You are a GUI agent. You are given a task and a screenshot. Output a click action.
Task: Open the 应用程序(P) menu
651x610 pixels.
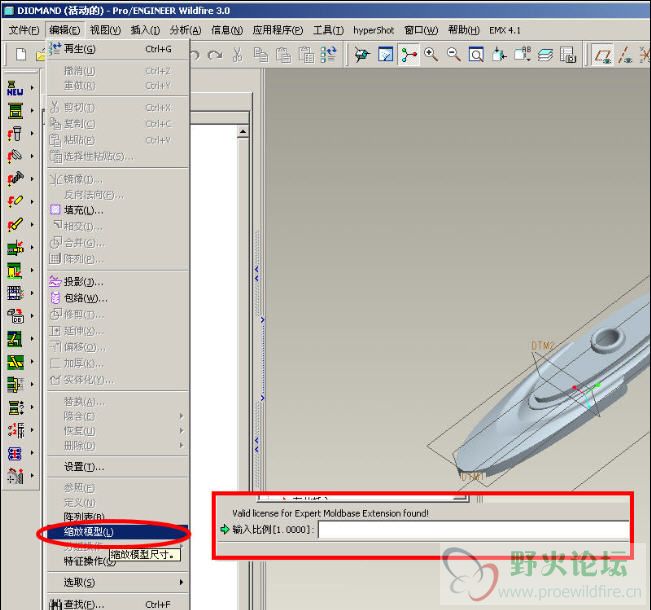pos(277,30)
